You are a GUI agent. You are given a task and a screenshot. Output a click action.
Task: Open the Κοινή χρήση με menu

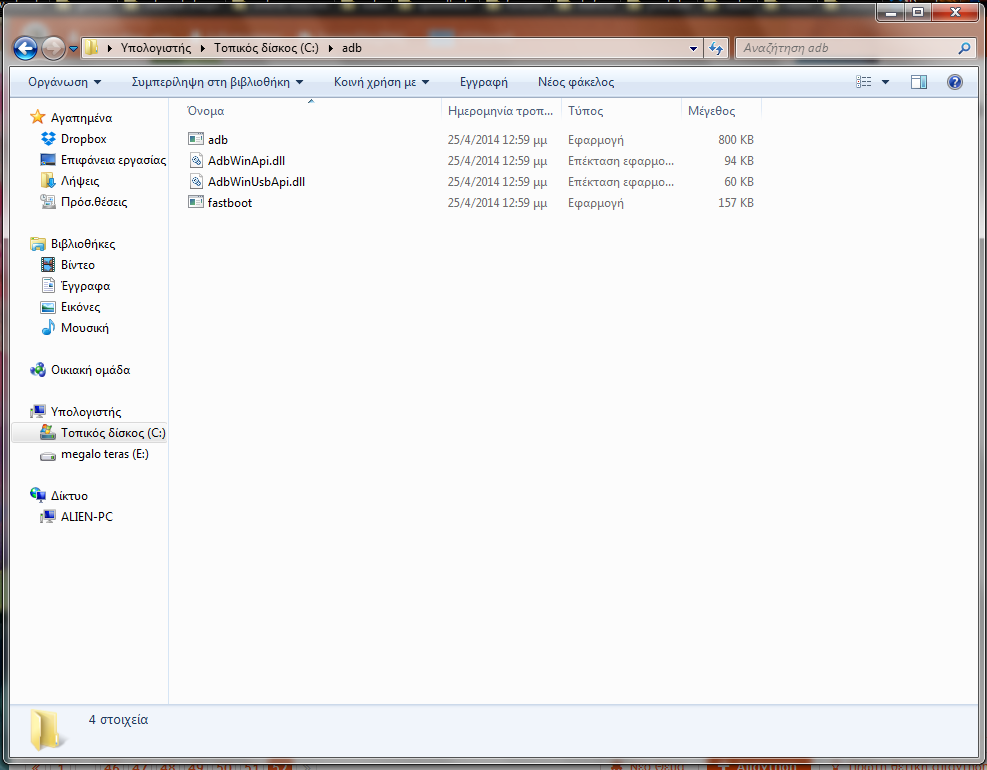click(381, 82)
